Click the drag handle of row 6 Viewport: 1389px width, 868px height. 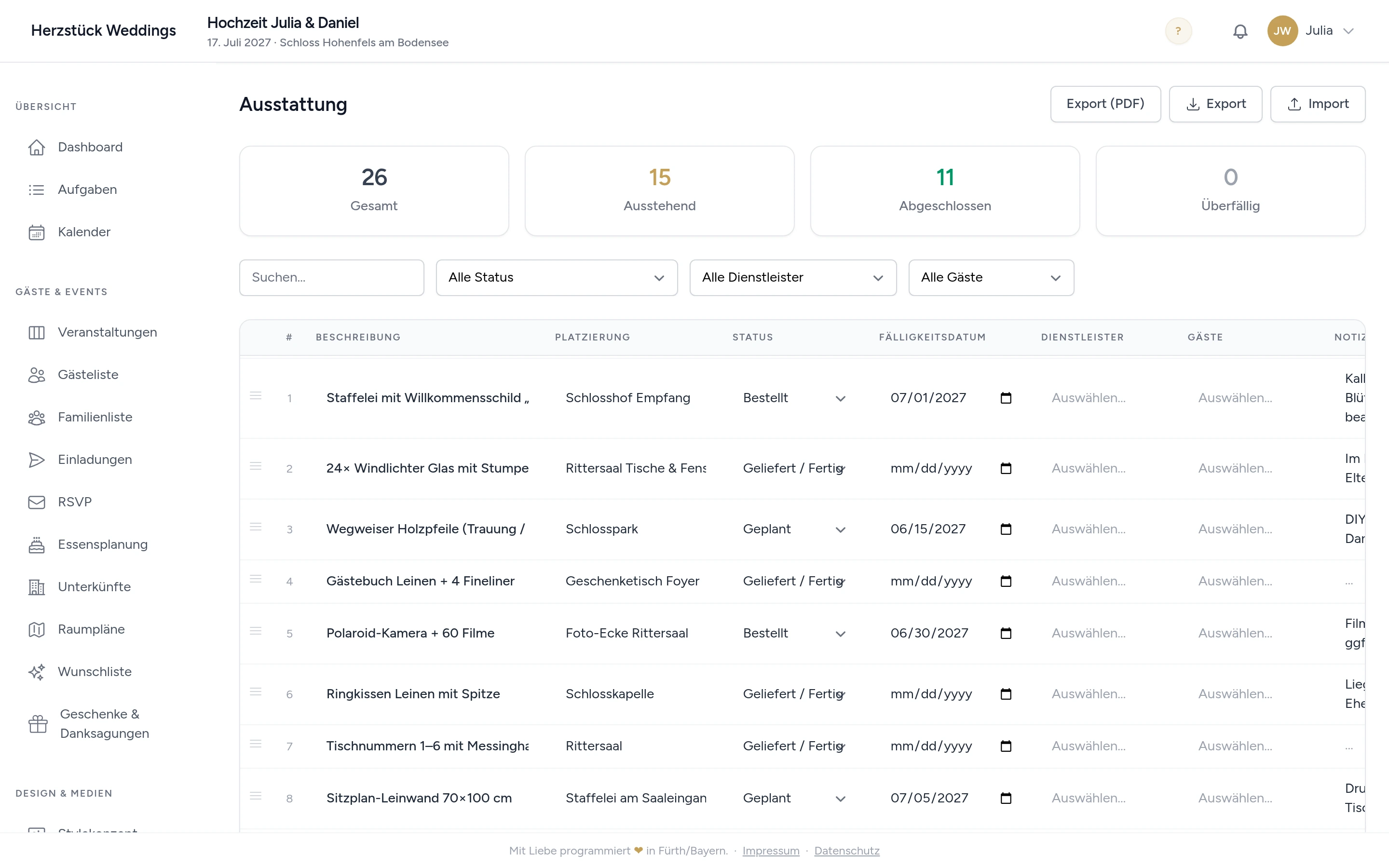(256, 692)
